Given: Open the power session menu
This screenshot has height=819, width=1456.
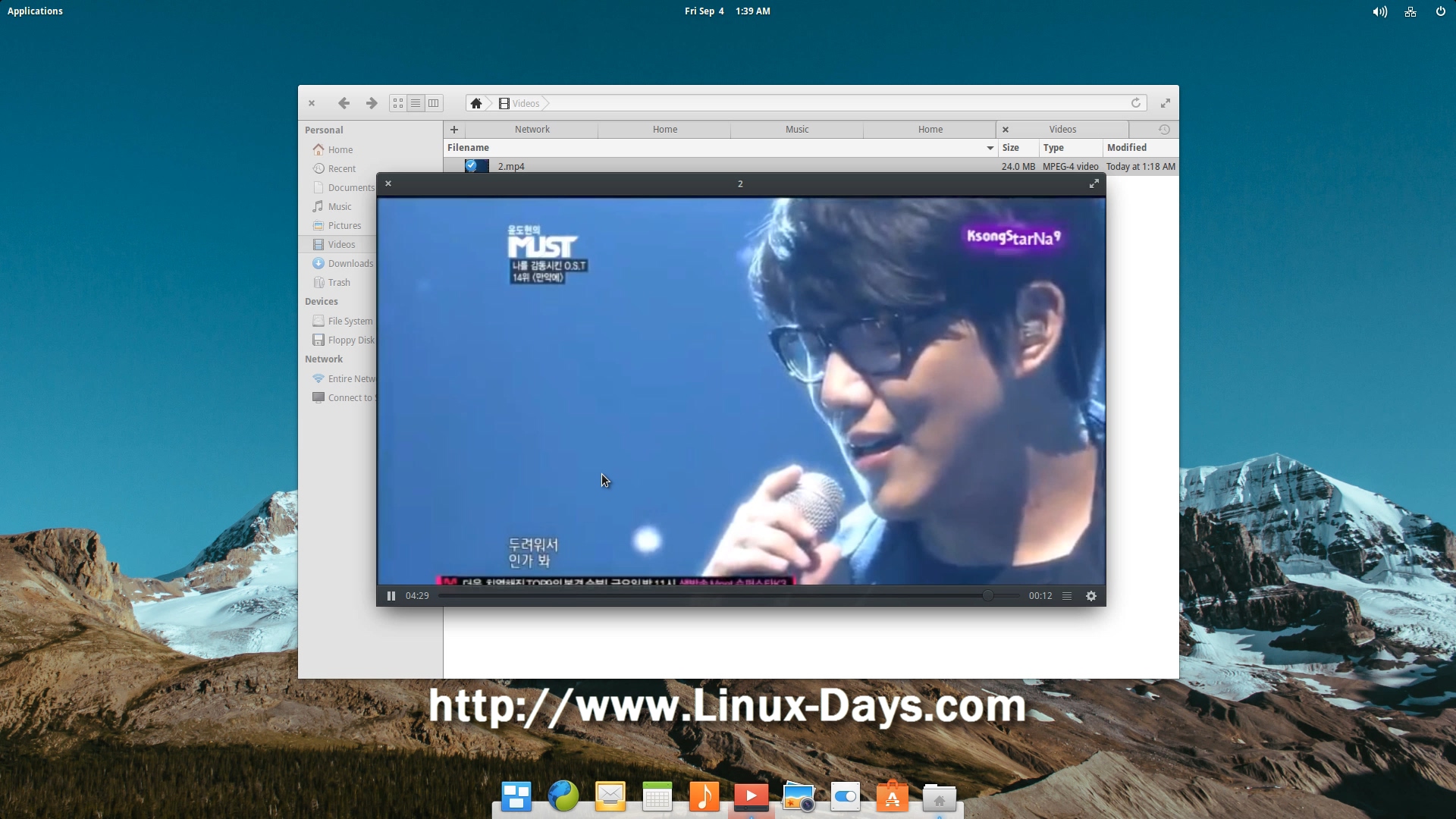Looking at the screenshot, I should tap(1441, 11).
